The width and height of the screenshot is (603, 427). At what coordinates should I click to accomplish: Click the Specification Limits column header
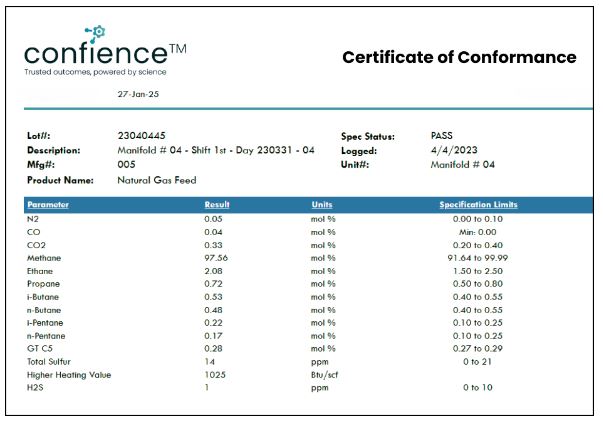coord(478,204)
